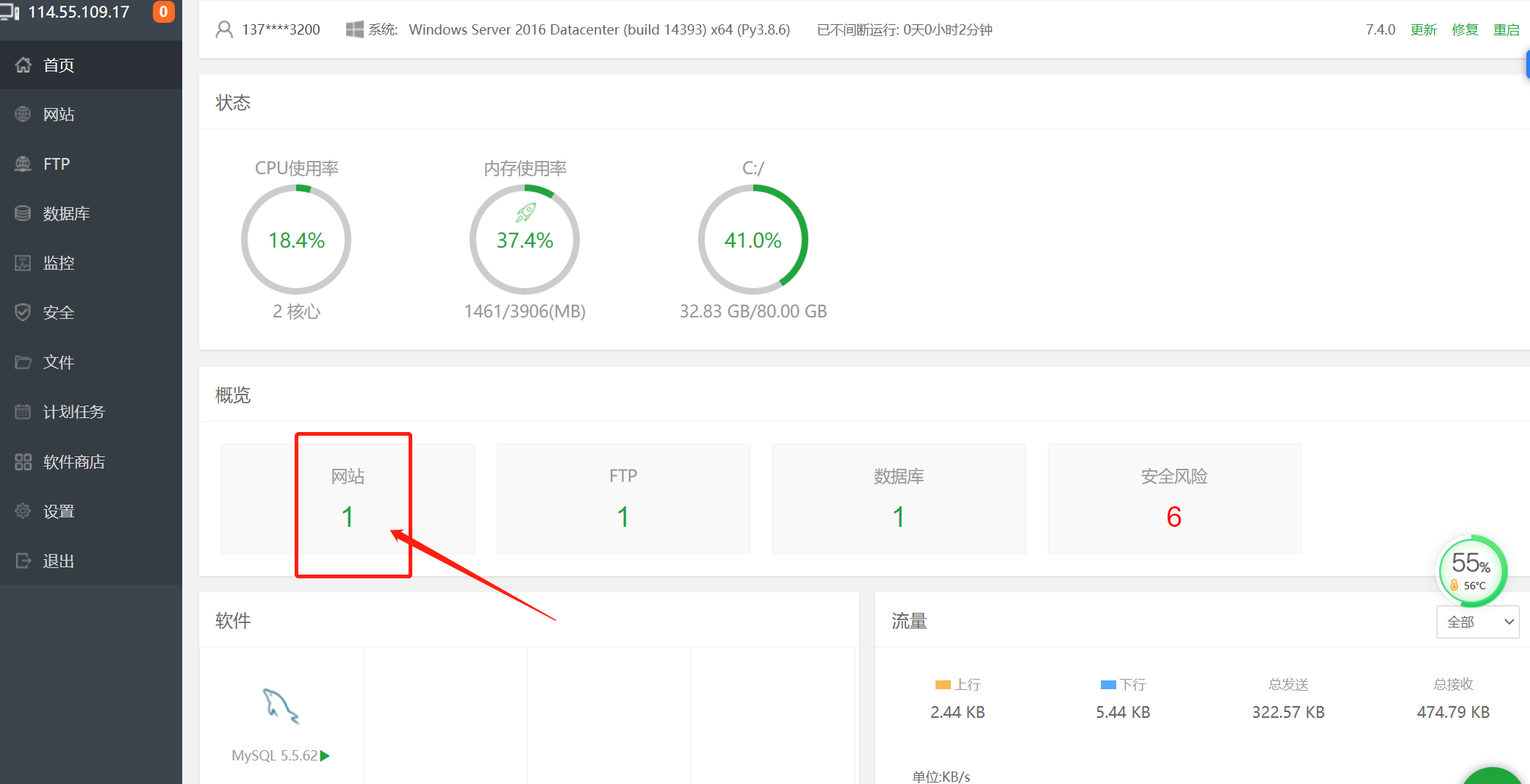The image size is (1530, 784).
Task: Click the user avatar icon in the top bar
Action: click(x=224, y=29)
